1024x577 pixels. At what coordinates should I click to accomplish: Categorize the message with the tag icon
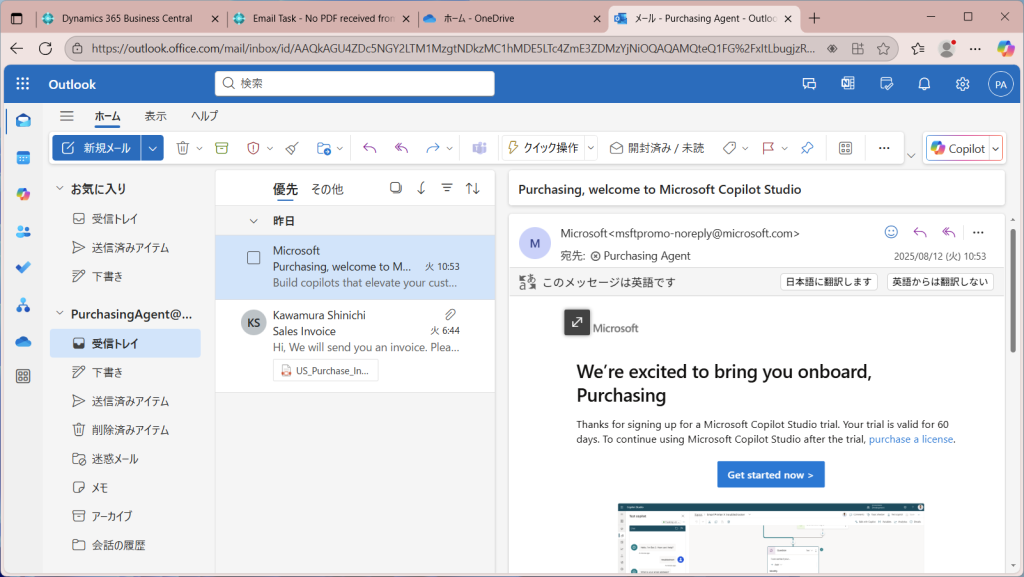click(729, 148)
